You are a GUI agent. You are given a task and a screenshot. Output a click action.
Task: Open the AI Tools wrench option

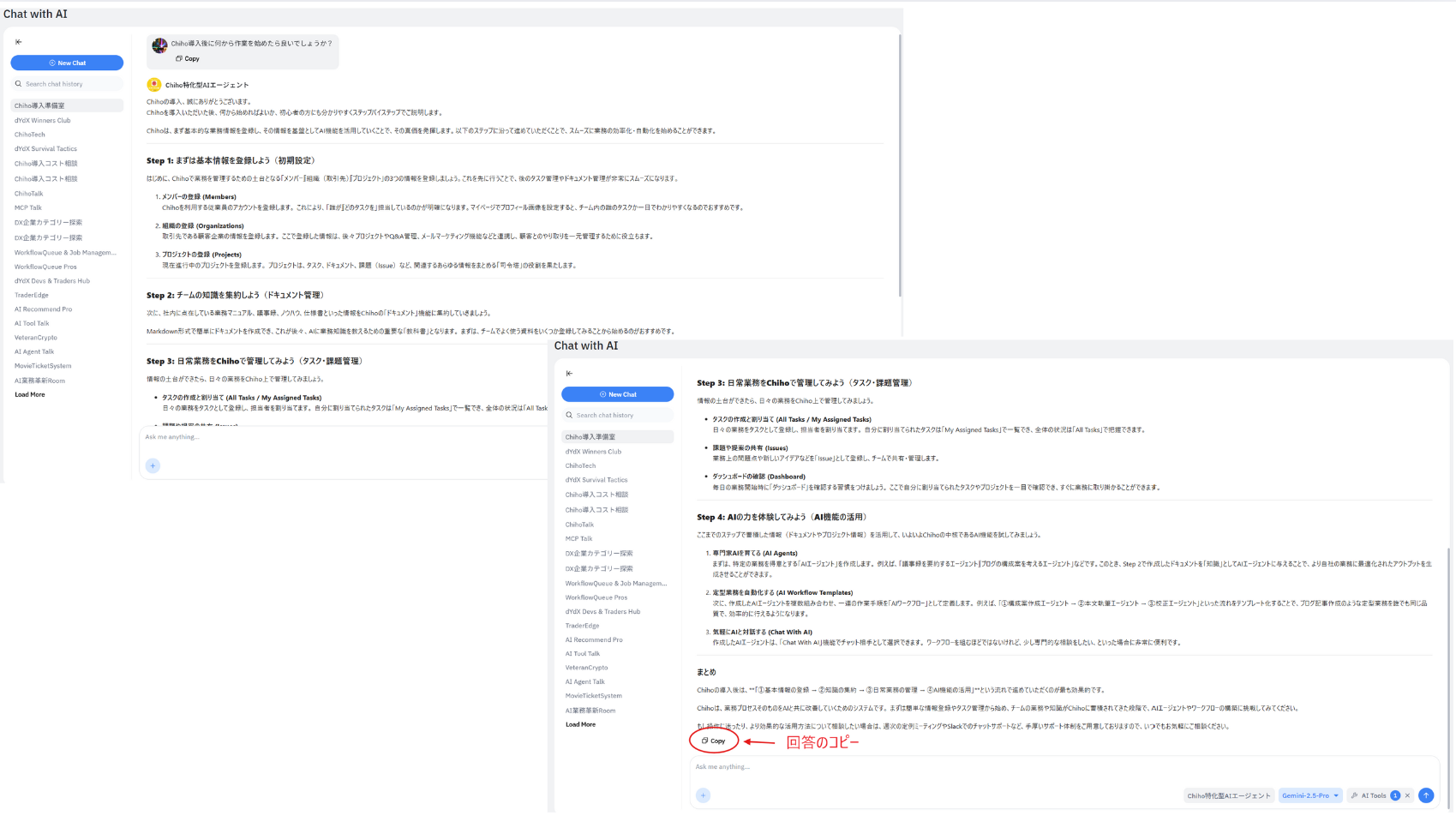pyautogui.click(x=1369, y=796)
